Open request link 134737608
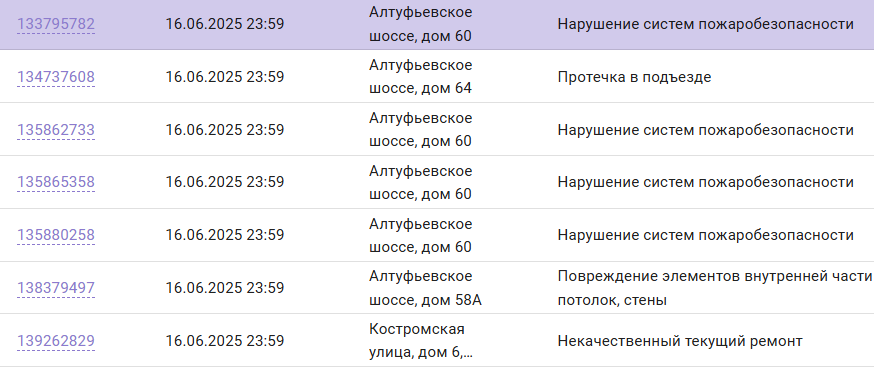Screen dimensions: 874x374 [56, 77]
